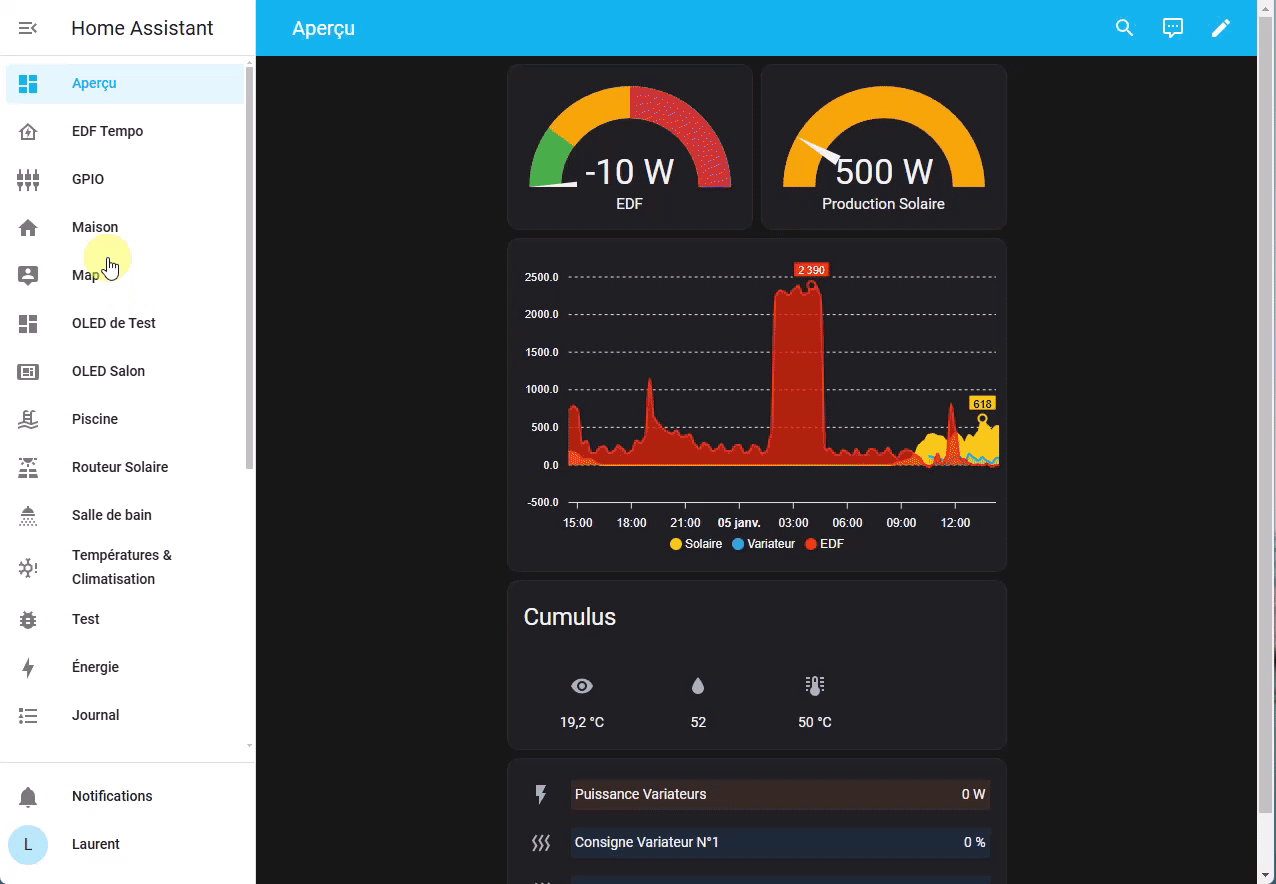Open Températures & Climatisation sidebar entry
The width and height of the screenshot is (1276, 884).
click(125, 568)
